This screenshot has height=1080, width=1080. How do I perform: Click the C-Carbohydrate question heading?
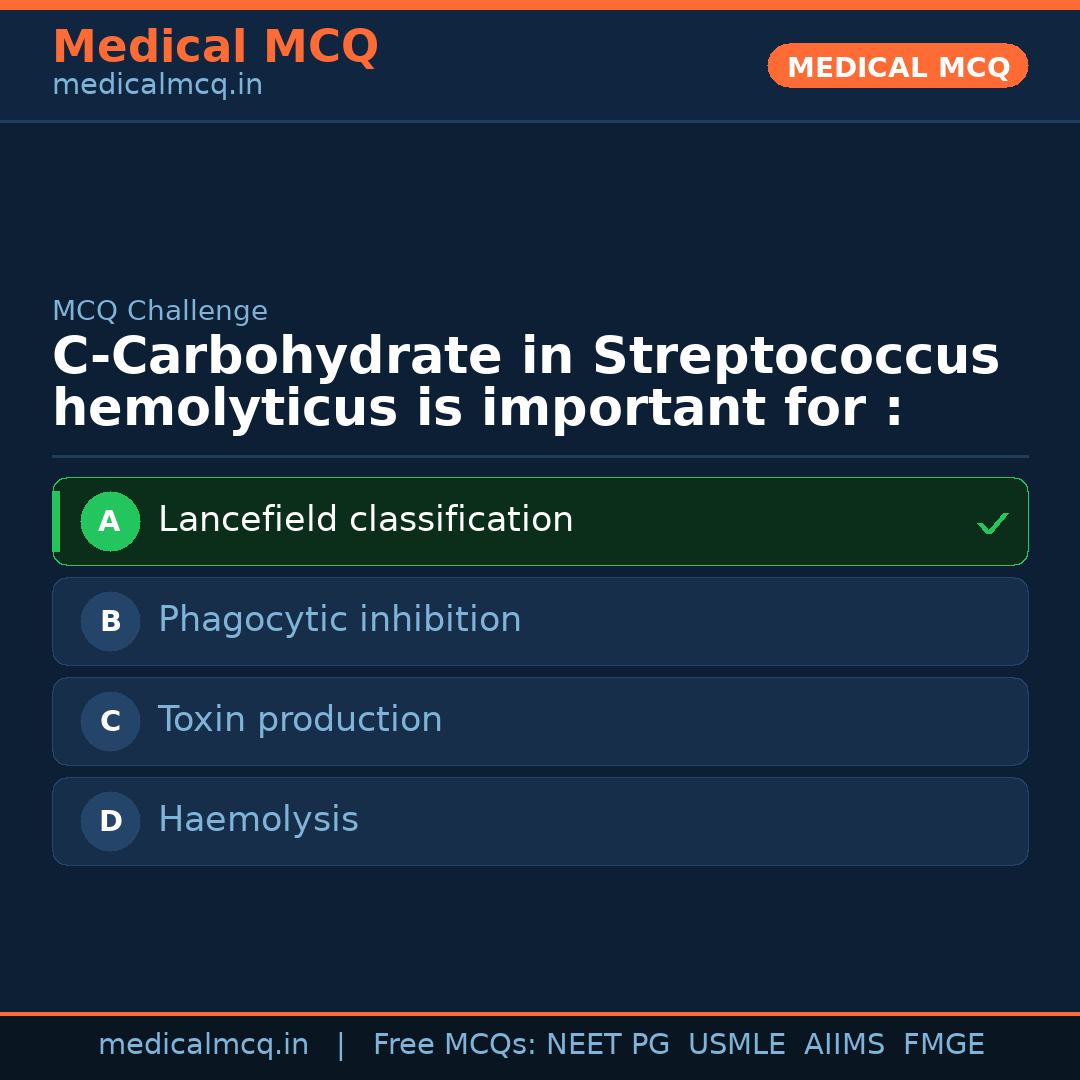point(525,383)
